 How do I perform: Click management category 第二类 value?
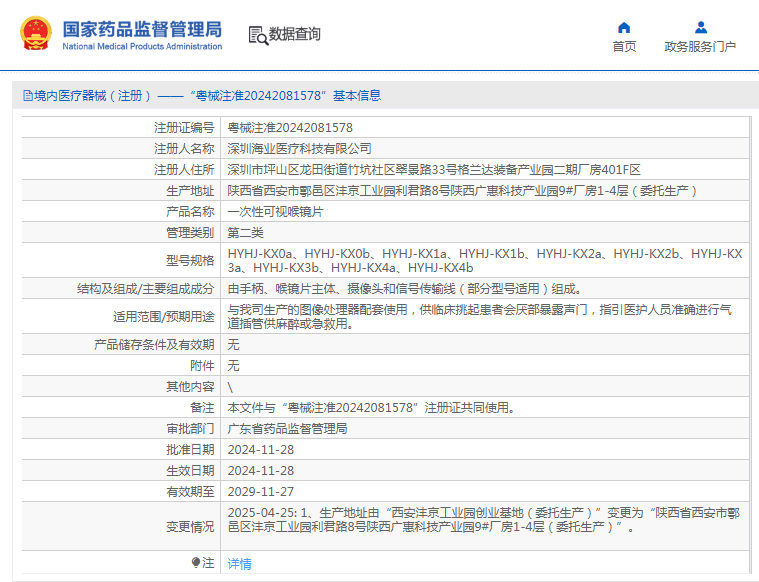click(245, 233)
